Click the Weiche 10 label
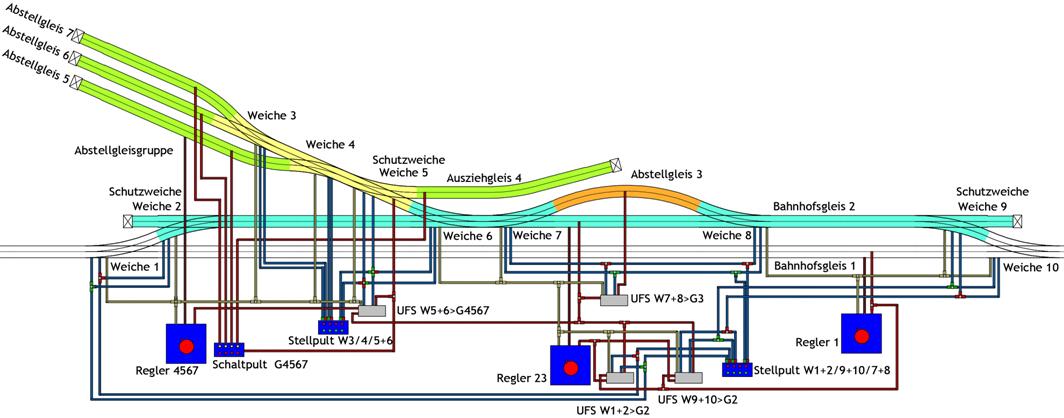 [1029, 267]
